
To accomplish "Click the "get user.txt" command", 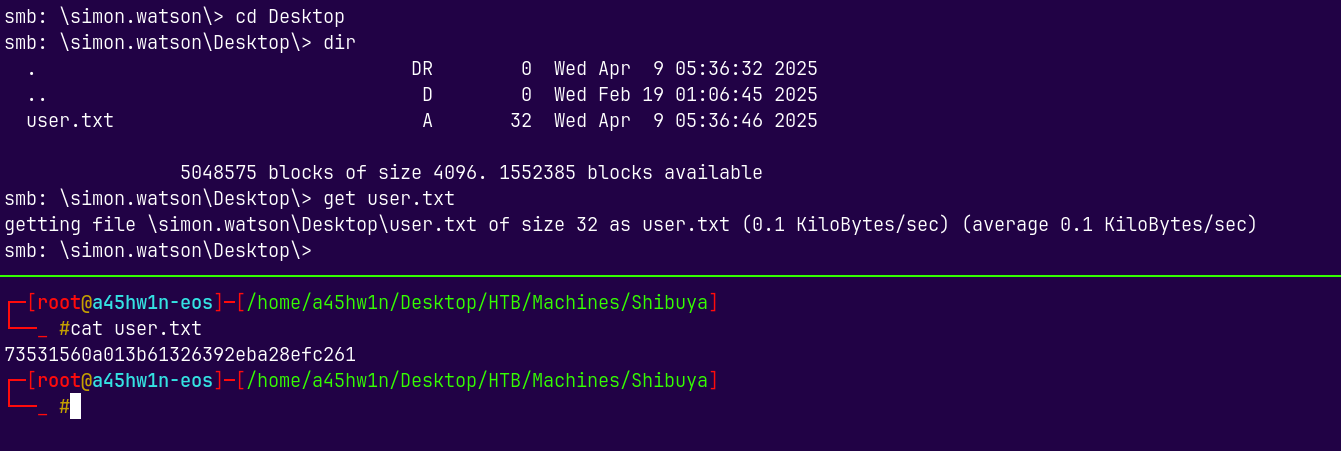I will 388,199.
